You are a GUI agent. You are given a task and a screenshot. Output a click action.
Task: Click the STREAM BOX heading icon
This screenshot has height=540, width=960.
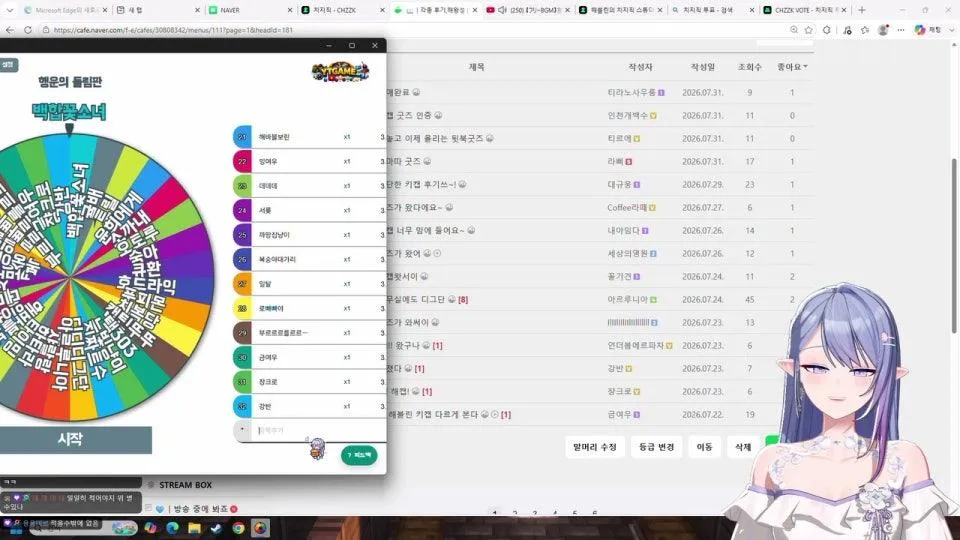[151, 484]
